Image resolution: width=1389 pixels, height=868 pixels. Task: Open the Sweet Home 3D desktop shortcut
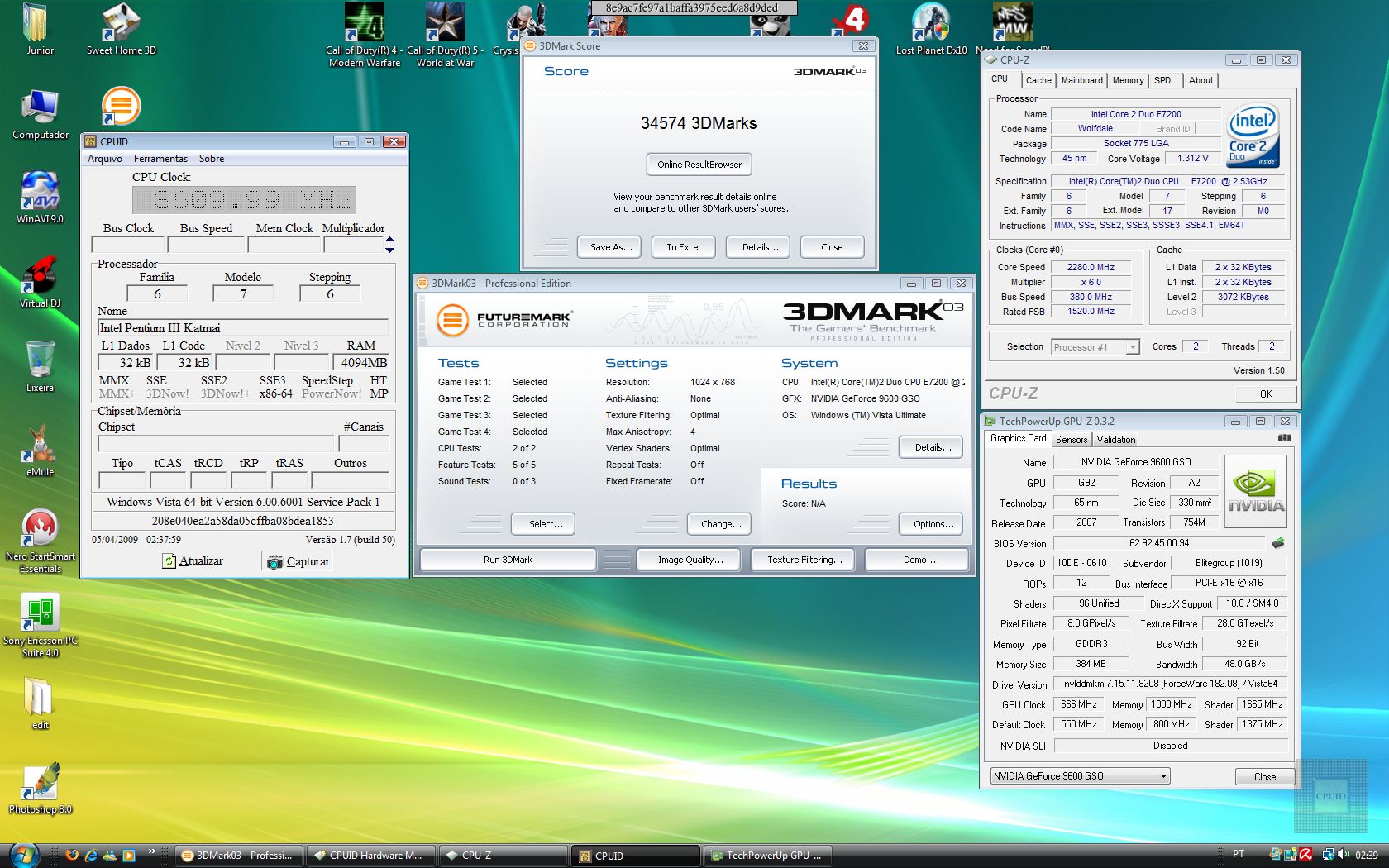121,31
